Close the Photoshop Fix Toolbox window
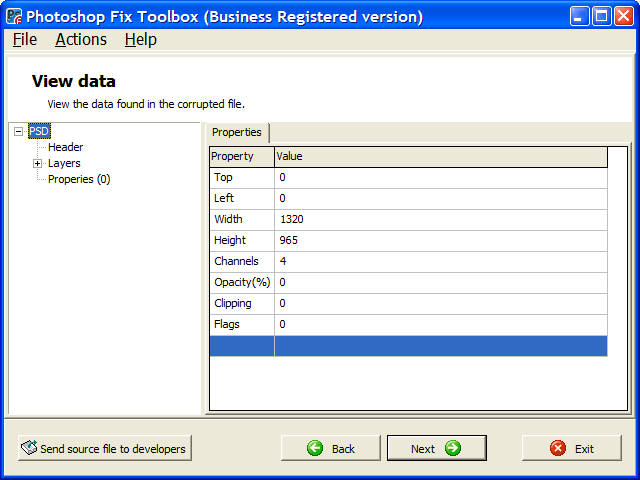The width and height of the screenshot is (640, 480). 624,16
